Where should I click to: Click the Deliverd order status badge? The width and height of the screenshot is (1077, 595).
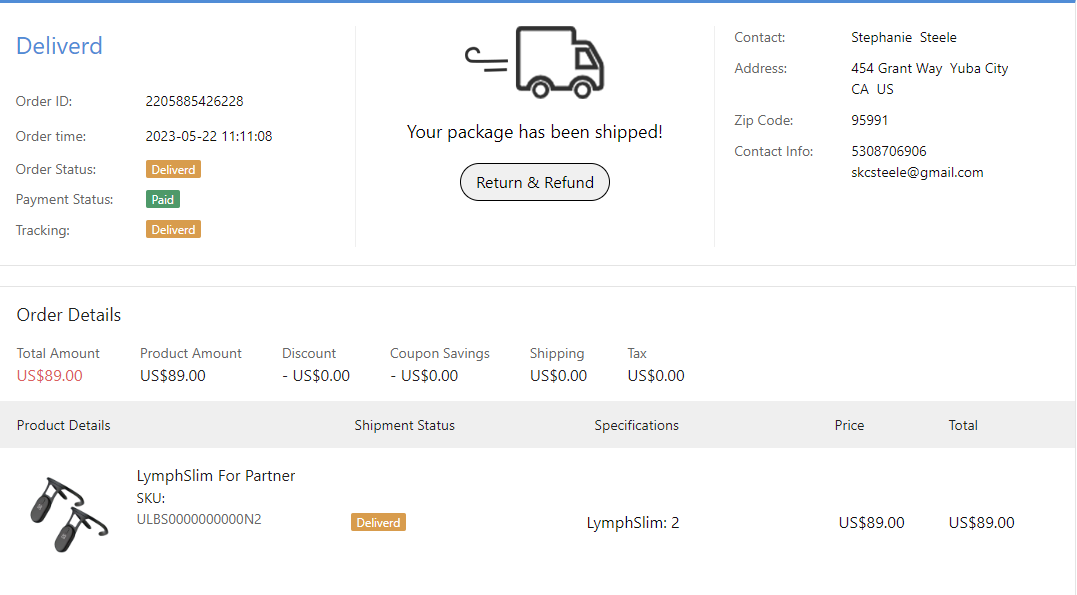click(174, 170)
